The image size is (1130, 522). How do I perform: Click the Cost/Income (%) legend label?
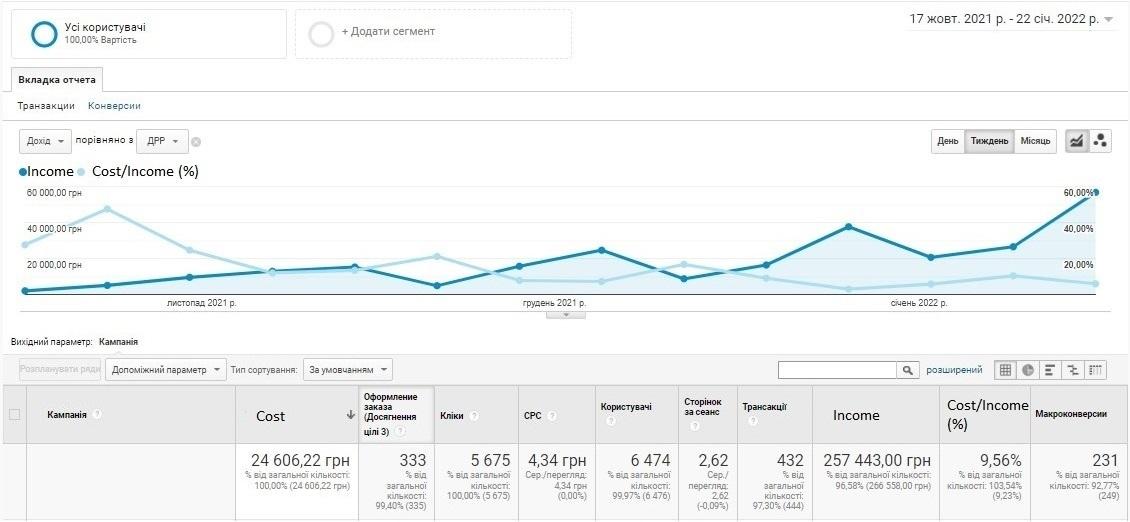146,172
